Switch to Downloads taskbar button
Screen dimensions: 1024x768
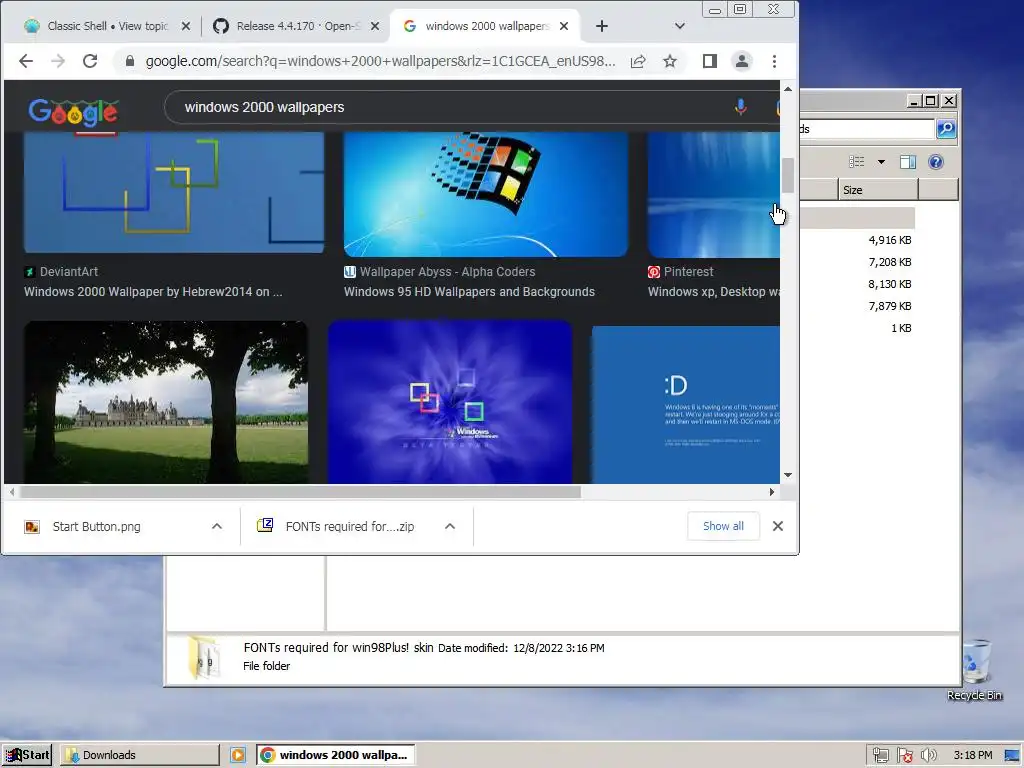[x=139, y=755]
